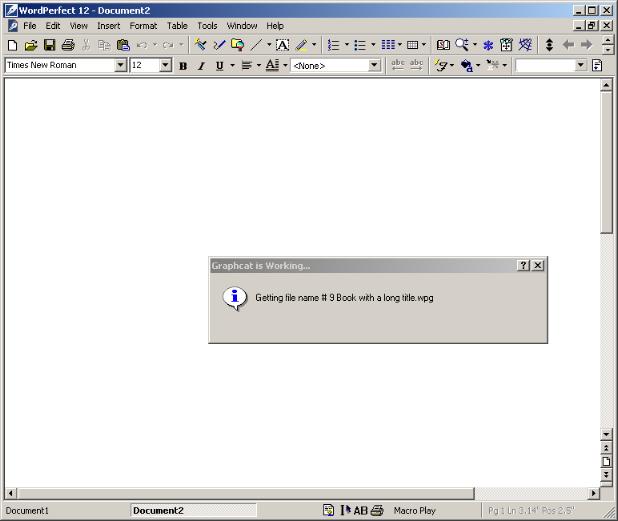The width and height of the screenshot is (618, 521).
Task: Toggle Underline formatting
Action: 220,66
